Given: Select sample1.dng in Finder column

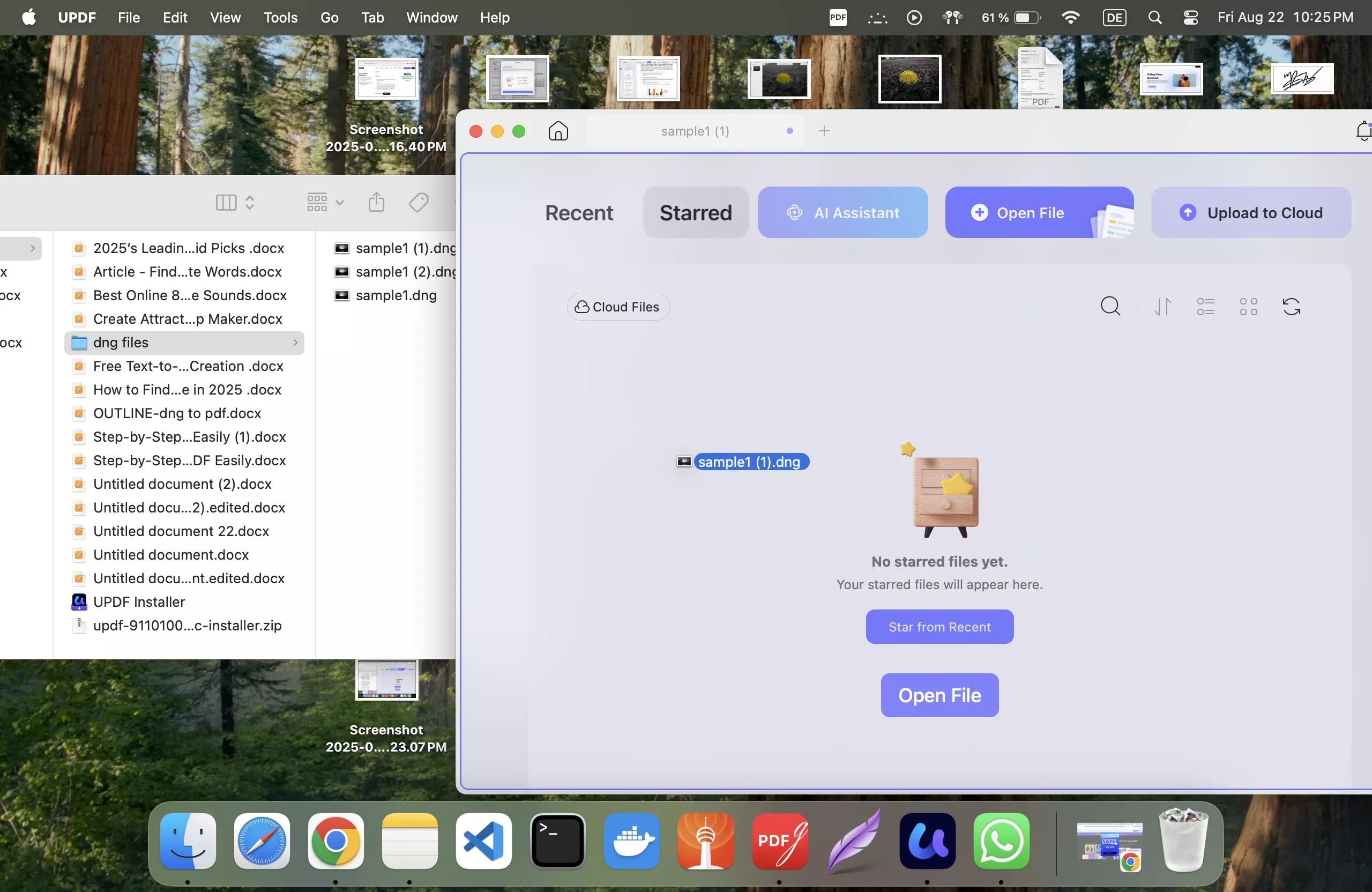Looking at the screenshot, I should point(396,295).
